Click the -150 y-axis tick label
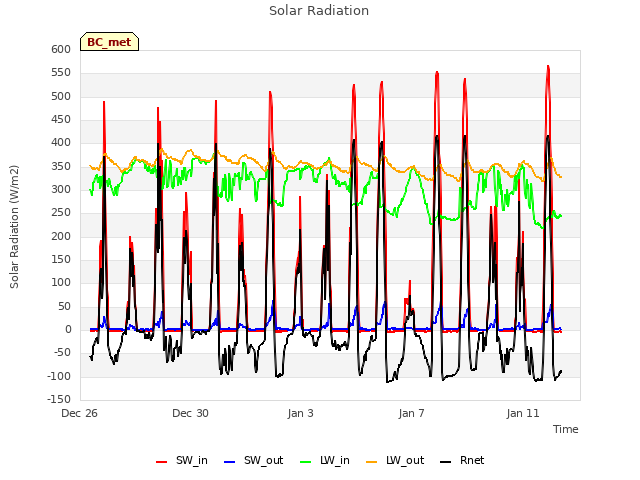 [x=59, y=400]
